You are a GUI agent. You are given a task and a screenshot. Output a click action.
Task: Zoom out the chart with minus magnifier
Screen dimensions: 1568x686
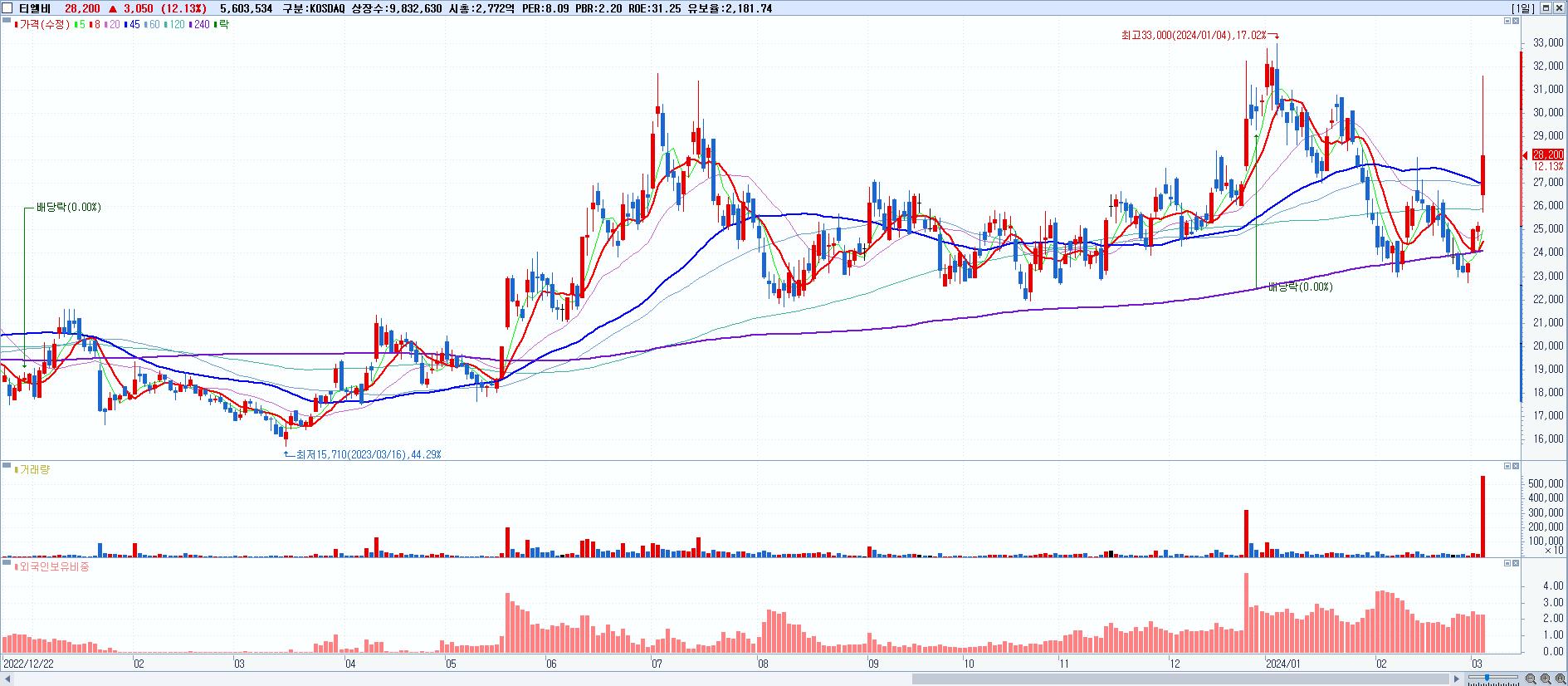[x=1531, y=679]
